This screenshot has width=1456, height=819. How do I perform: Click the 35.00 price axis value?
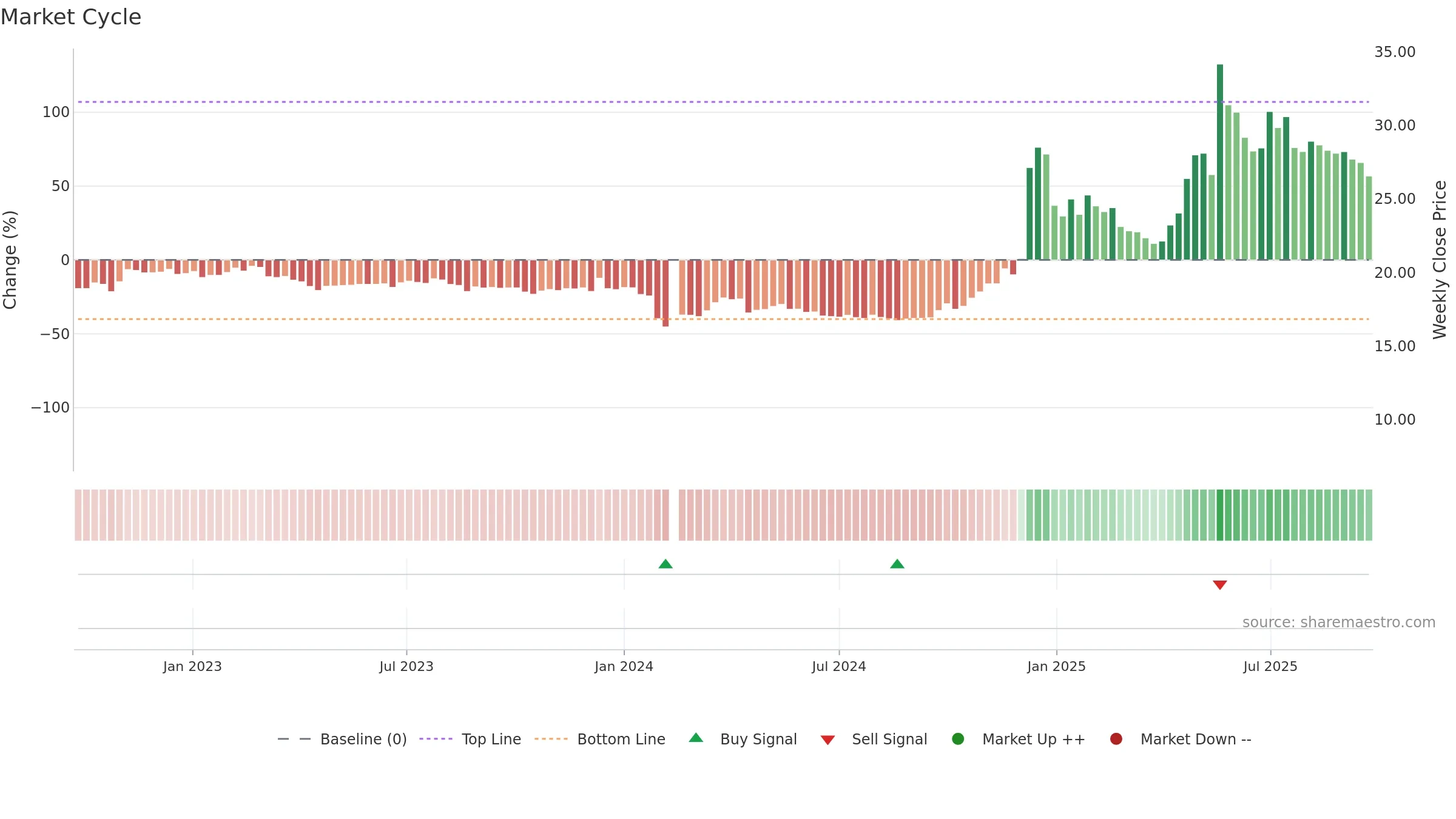1395,52
